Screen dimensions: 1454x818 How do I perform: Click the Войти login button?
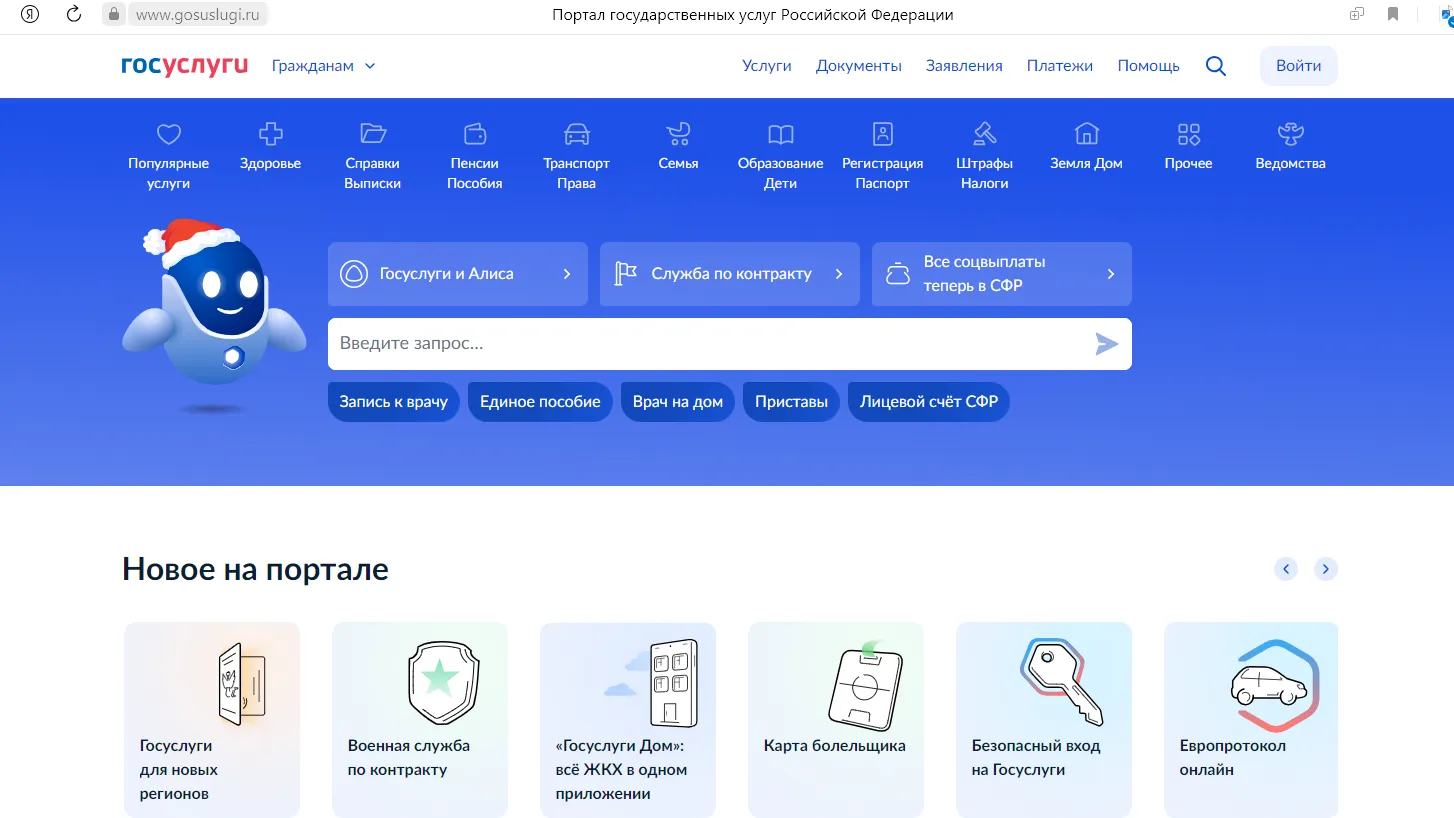1298,66
